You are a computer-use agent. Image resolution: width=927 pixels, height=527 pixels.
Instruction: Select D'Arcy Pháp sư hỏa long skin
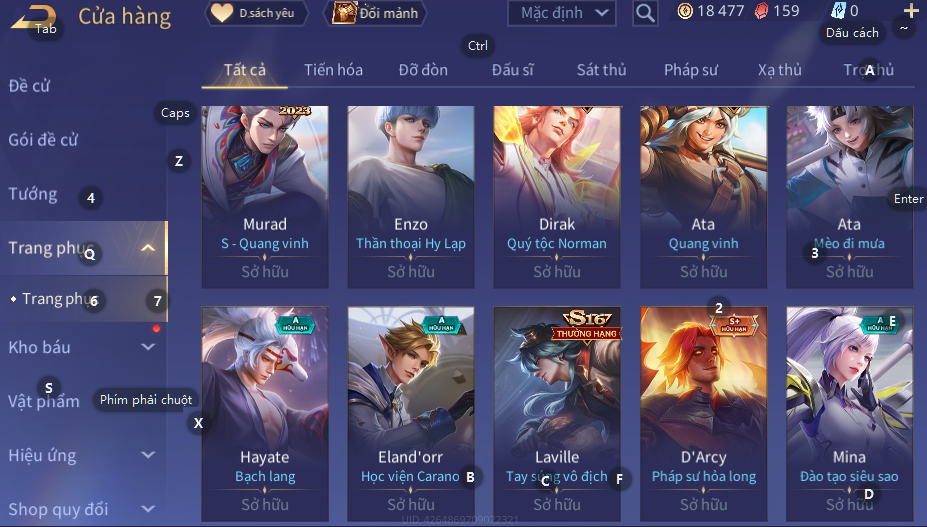pyautogui.click(x=704, y=414)
